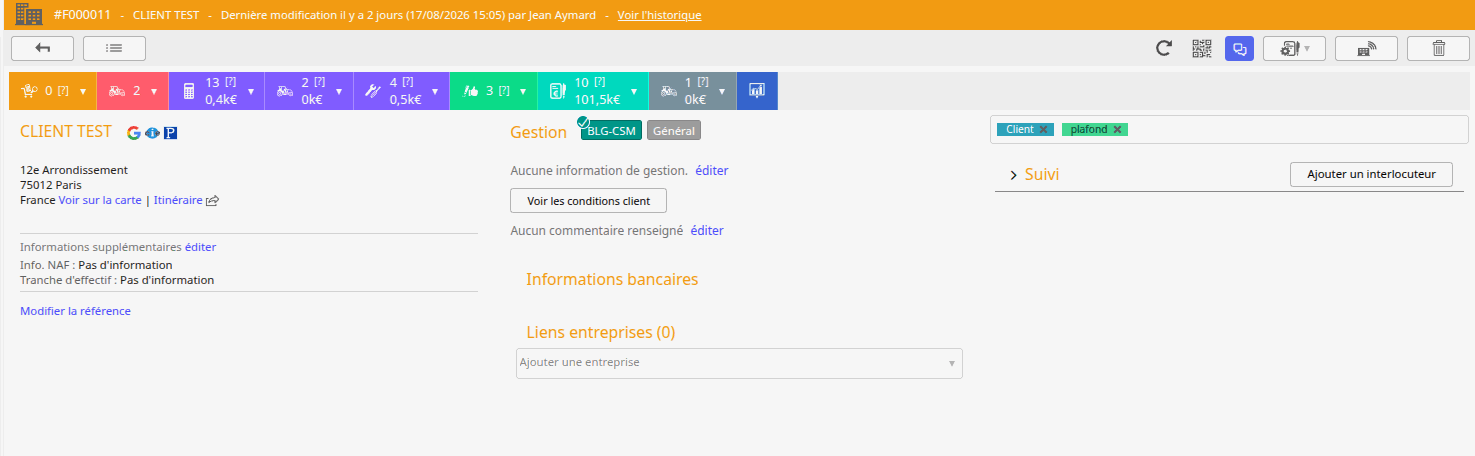Expand the 10 / 101,5k€ tab dropdown arrow
Screen dimensions: 1475x456
(633, 91)
